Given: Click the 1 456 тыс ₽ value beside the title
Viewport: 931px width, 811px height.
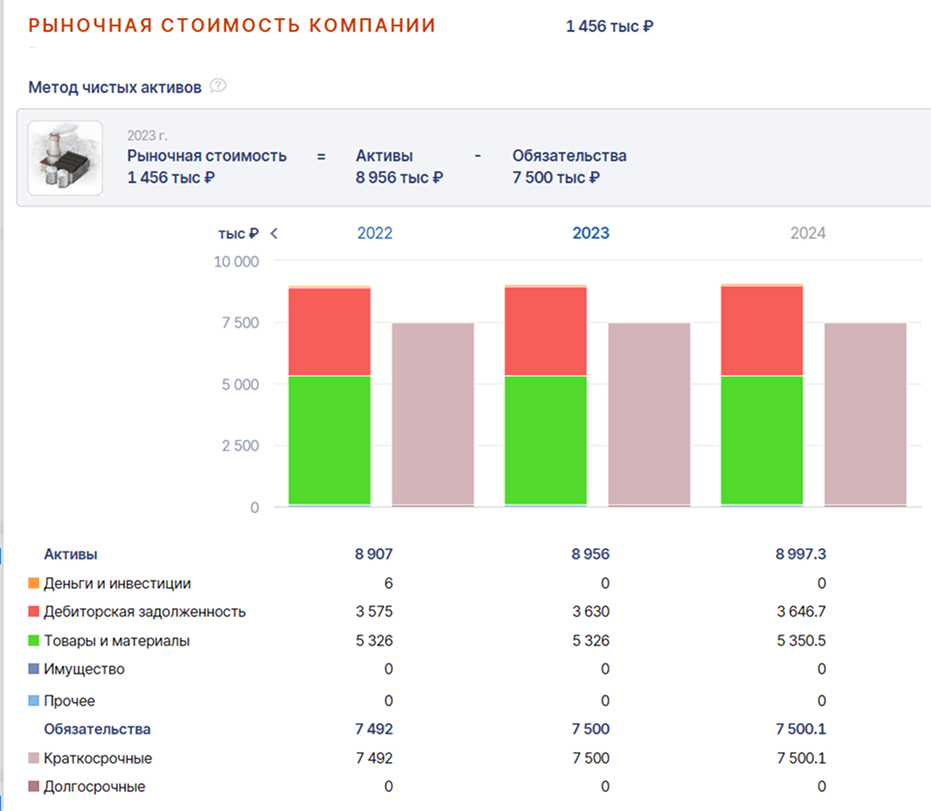Looking at the screenshot, I should pyautogui.click(x=610, y=27).
